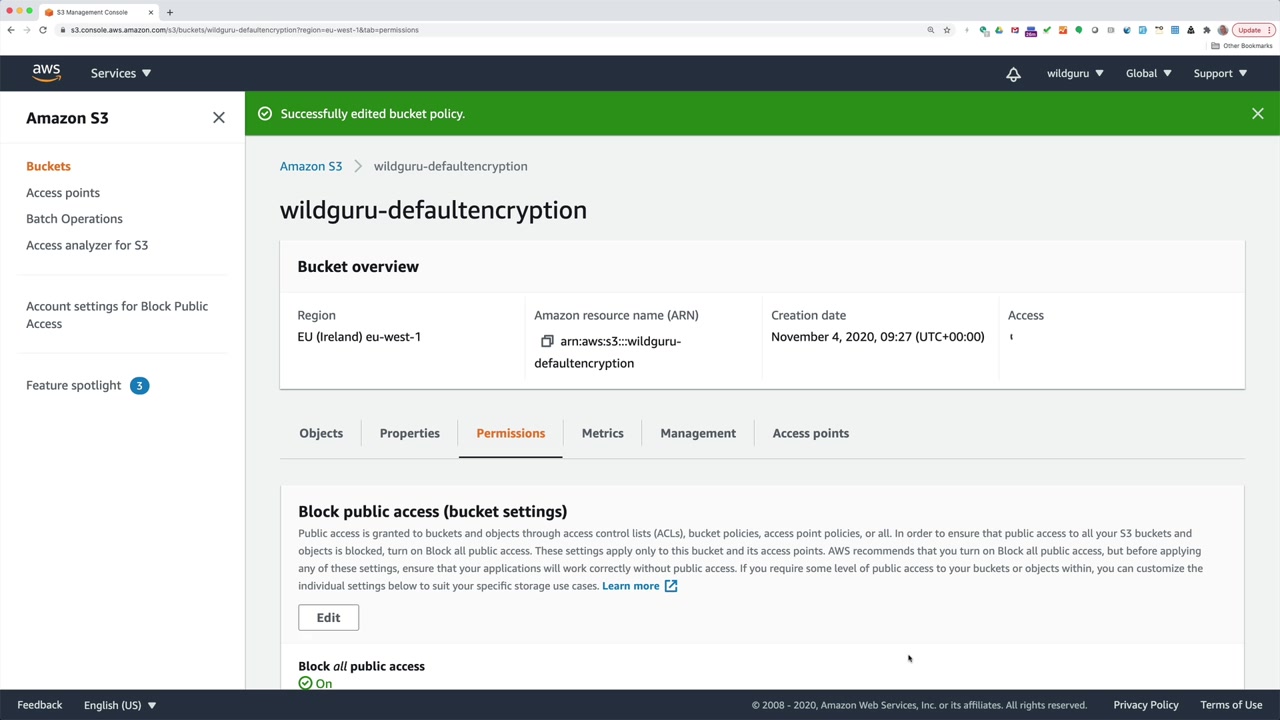
Task: Open the Terms of Use link
Action: point(1231,705)
